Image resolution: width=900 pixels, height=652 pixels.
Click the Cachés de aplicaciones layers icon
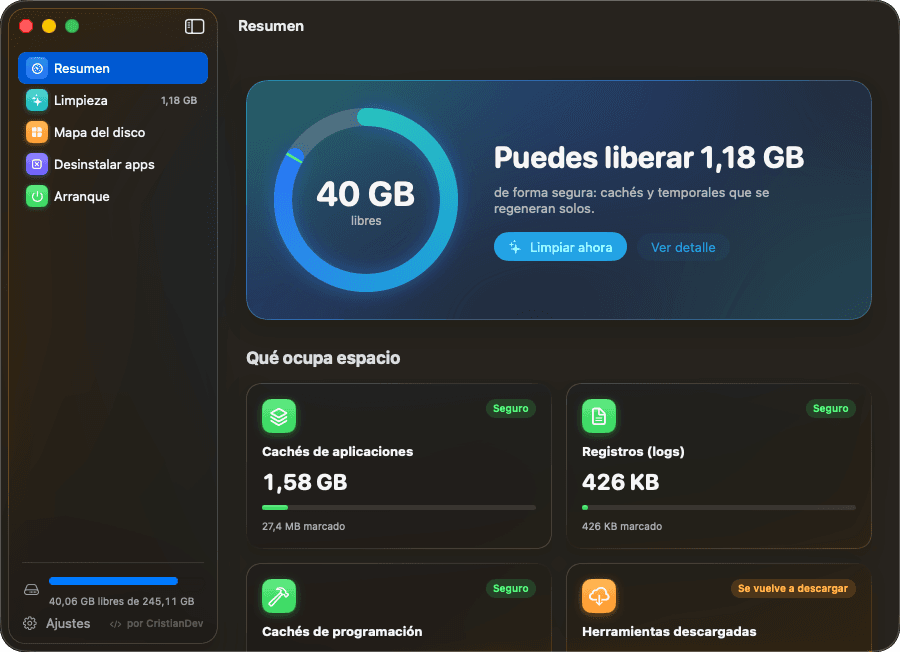tap(279, 416)
